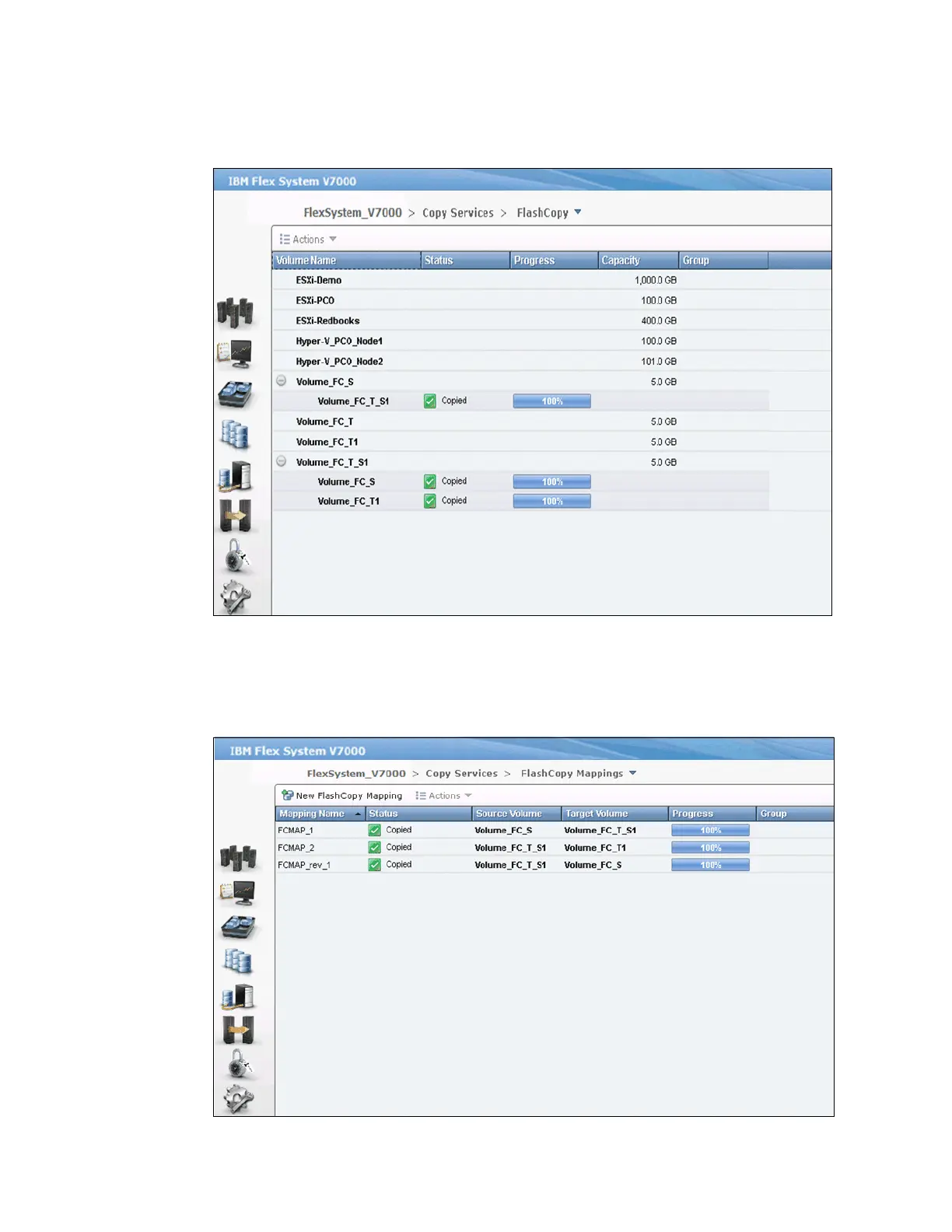Open Actions dropdown in FlashCopy window
This screenshot has height=1232, width=952.
click(308, 240)
